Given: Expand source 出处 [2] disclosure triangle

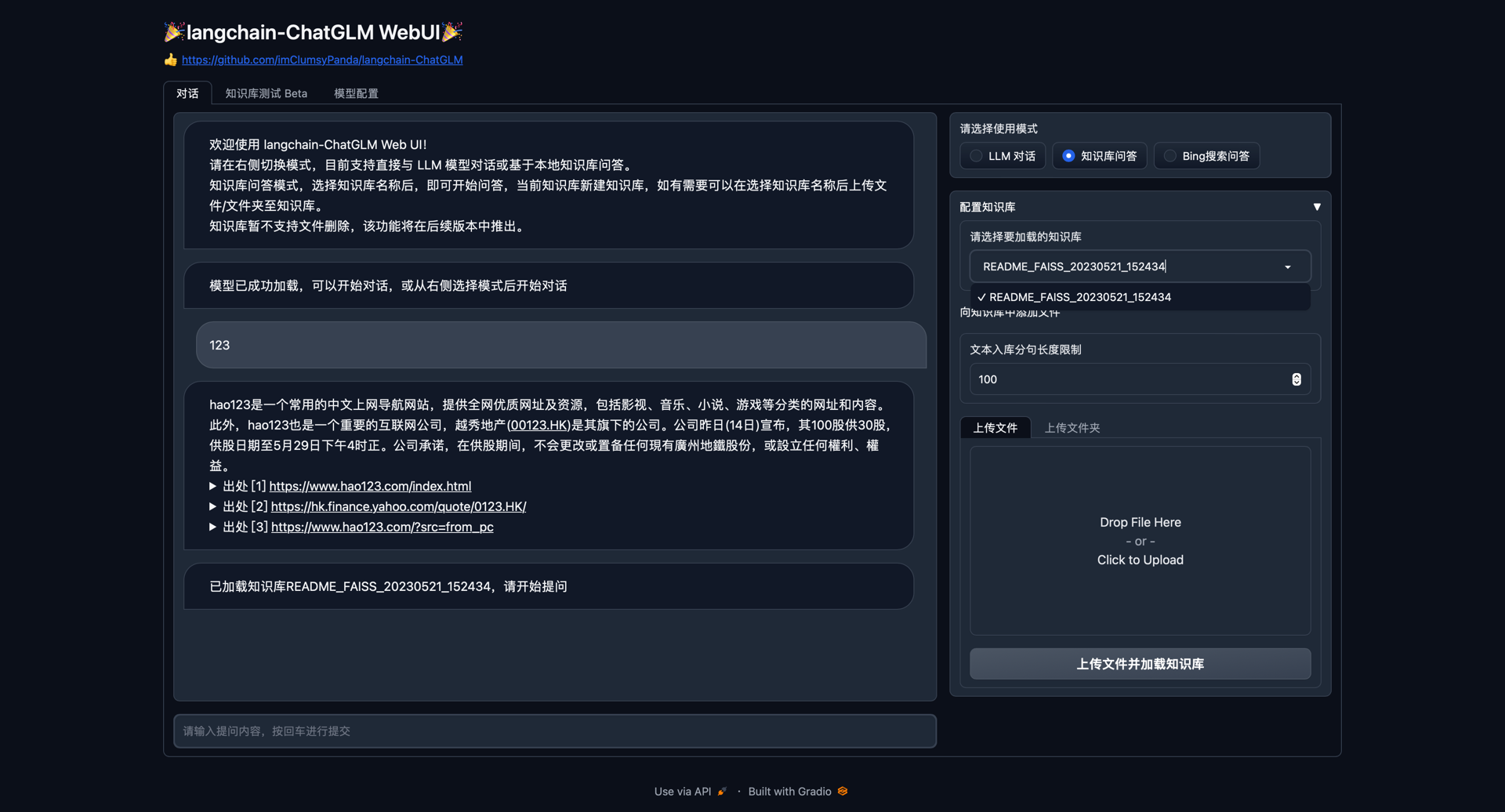Looking at the screenshot, I should pos(213,506).
